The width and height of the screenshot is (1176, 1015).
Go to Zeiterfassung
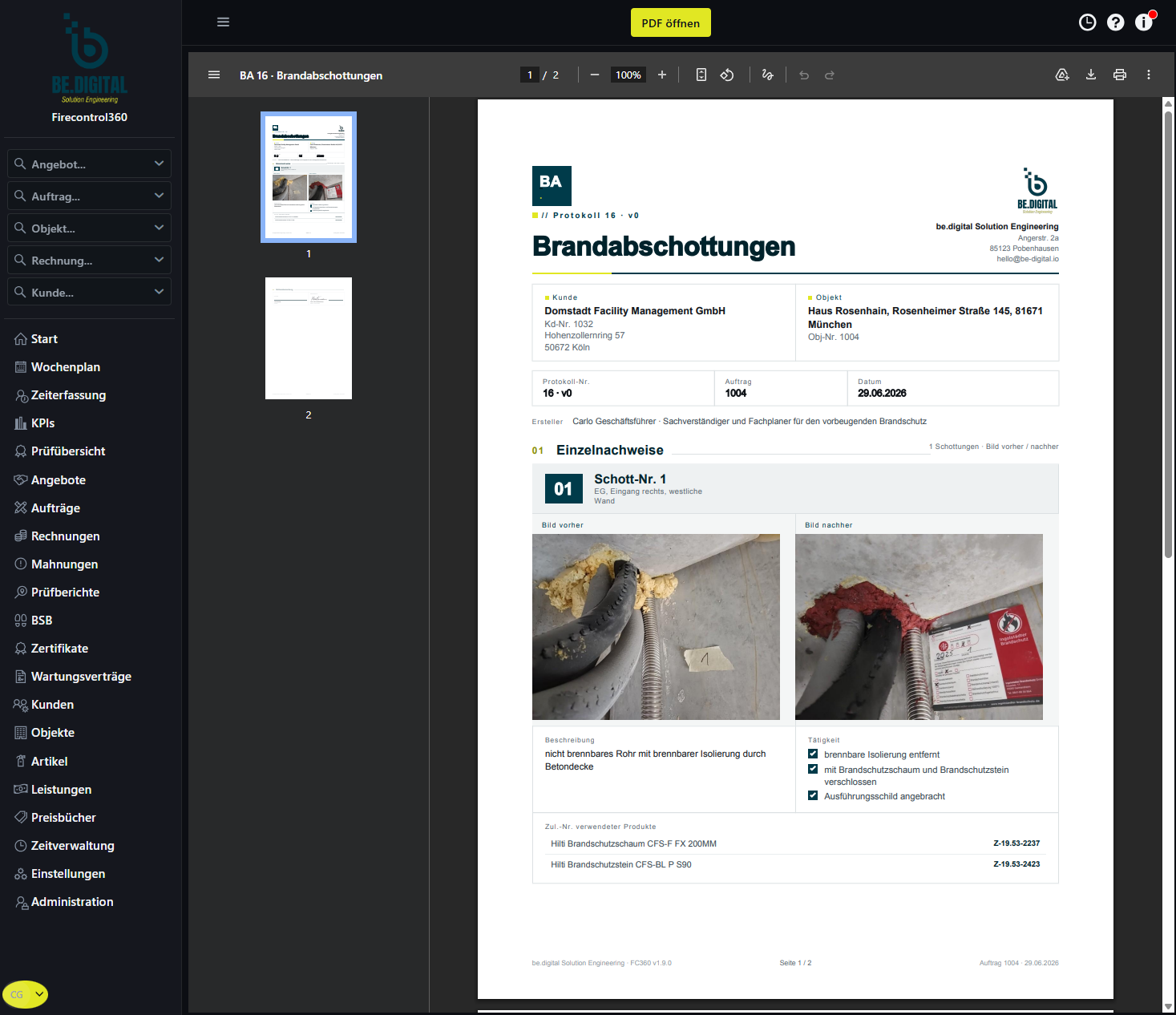tap(68, 395)
